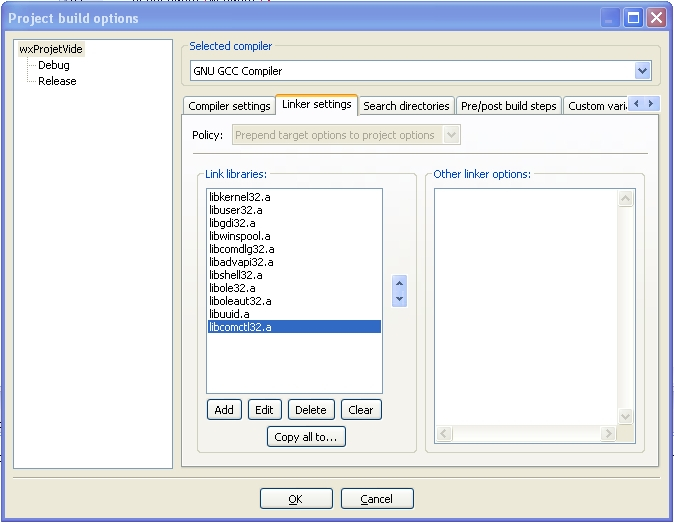Switch to Compiler settings tab
This screenshot has height=523, width=674.
click(229, 106)
